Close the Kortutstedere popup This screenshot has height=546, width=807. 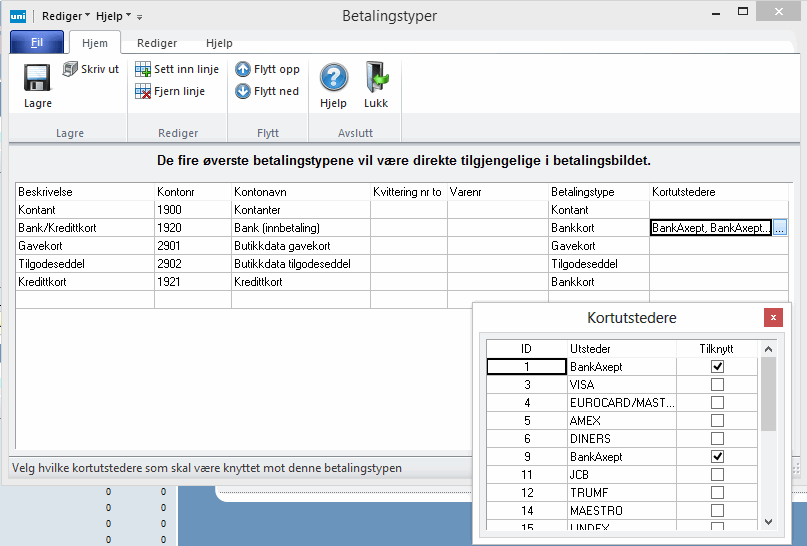point(773,318)
